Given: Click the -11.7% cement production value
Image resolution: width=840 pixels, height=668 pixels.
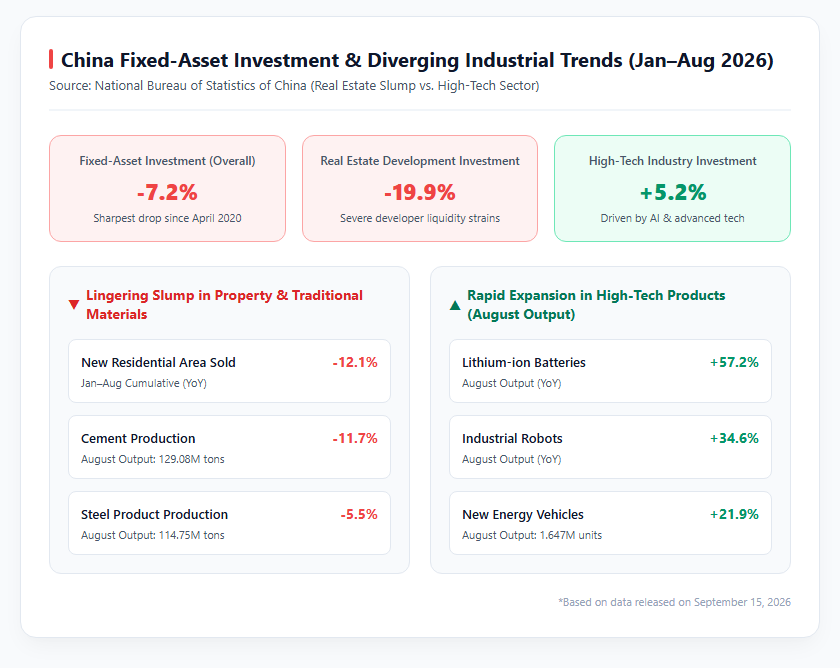Looking at the screenshot, I should (x=355, y=439).
